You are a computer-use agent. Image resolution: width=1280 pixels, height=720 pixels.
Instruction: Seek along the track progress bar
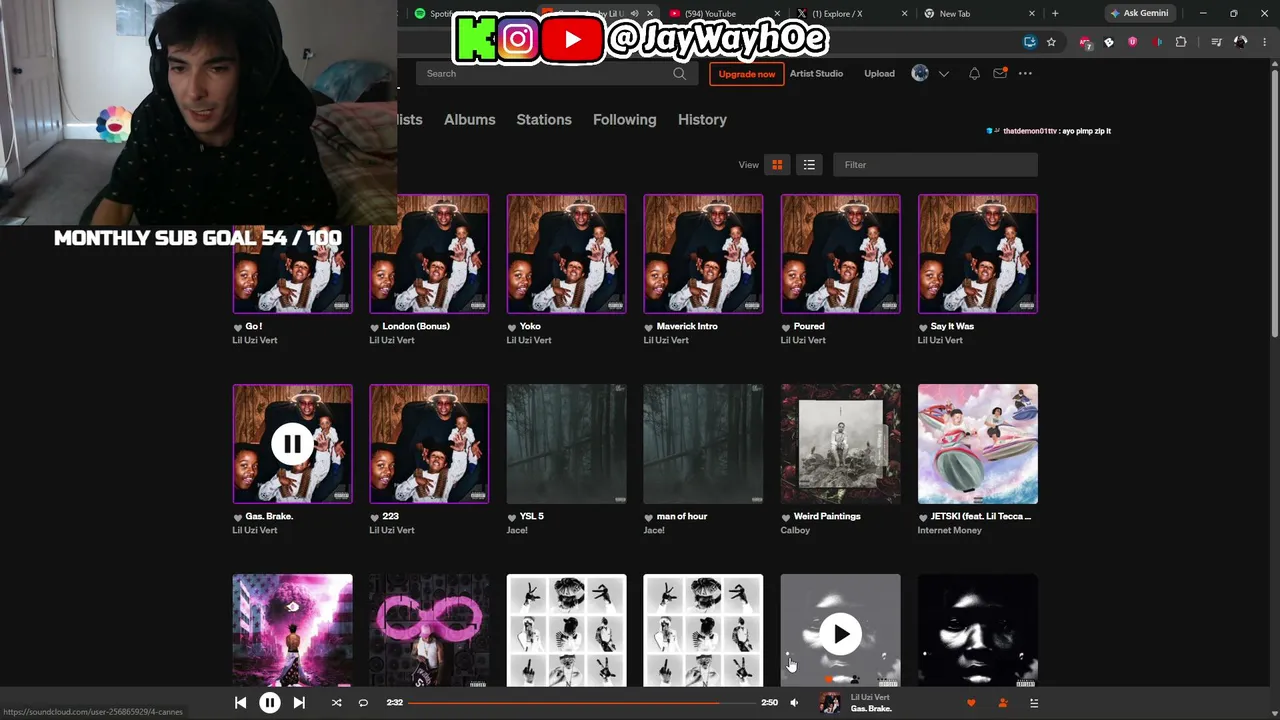click(581, 703)
